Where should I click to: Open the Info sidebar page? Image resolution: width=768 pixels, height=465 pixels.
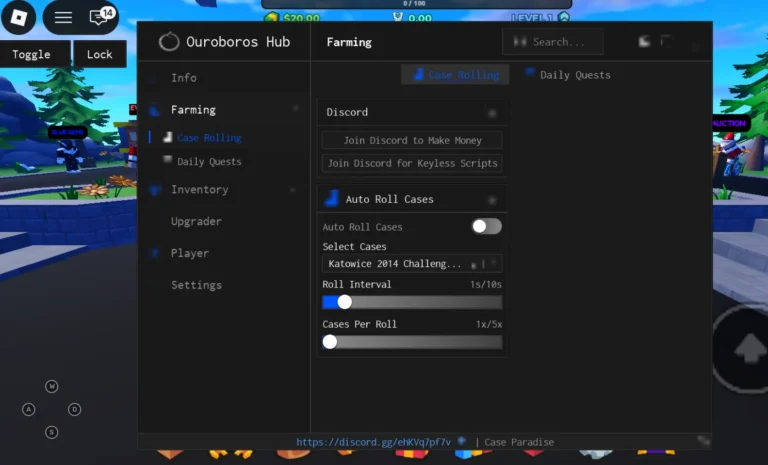point(184,78)
